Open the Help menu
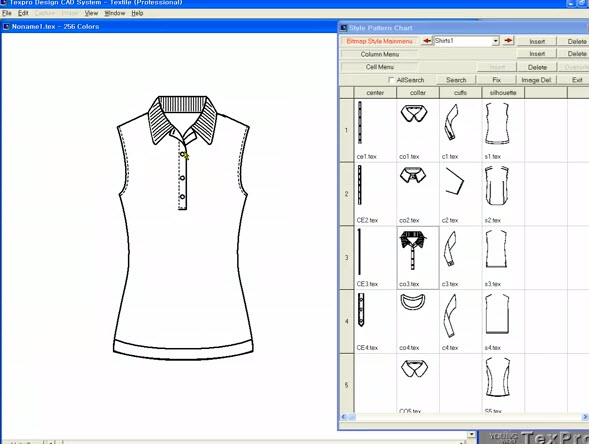The image size is (589, 444). point(137,13)
